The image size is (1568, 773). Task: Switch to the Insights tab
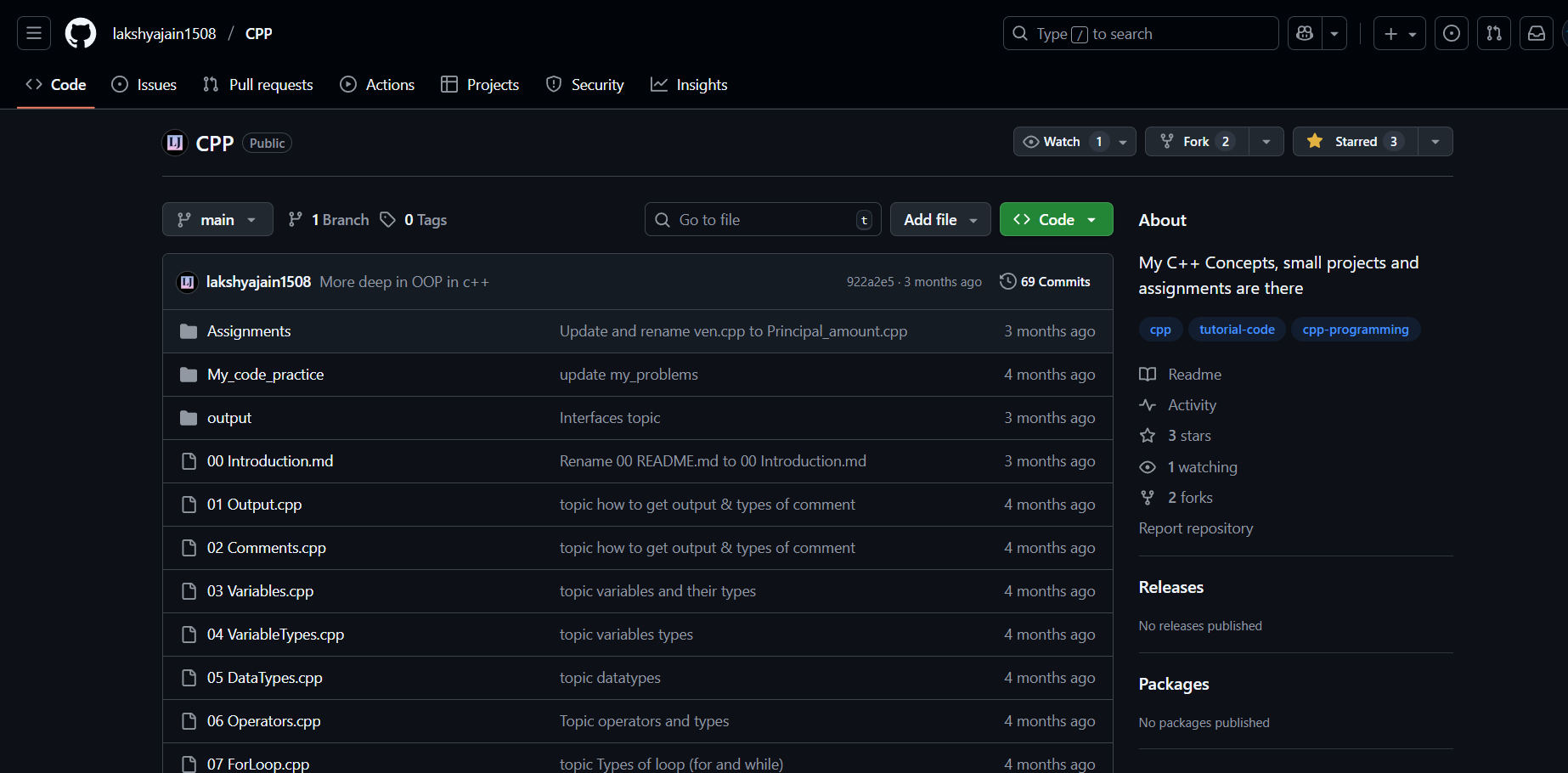click(x=689, y=85)
